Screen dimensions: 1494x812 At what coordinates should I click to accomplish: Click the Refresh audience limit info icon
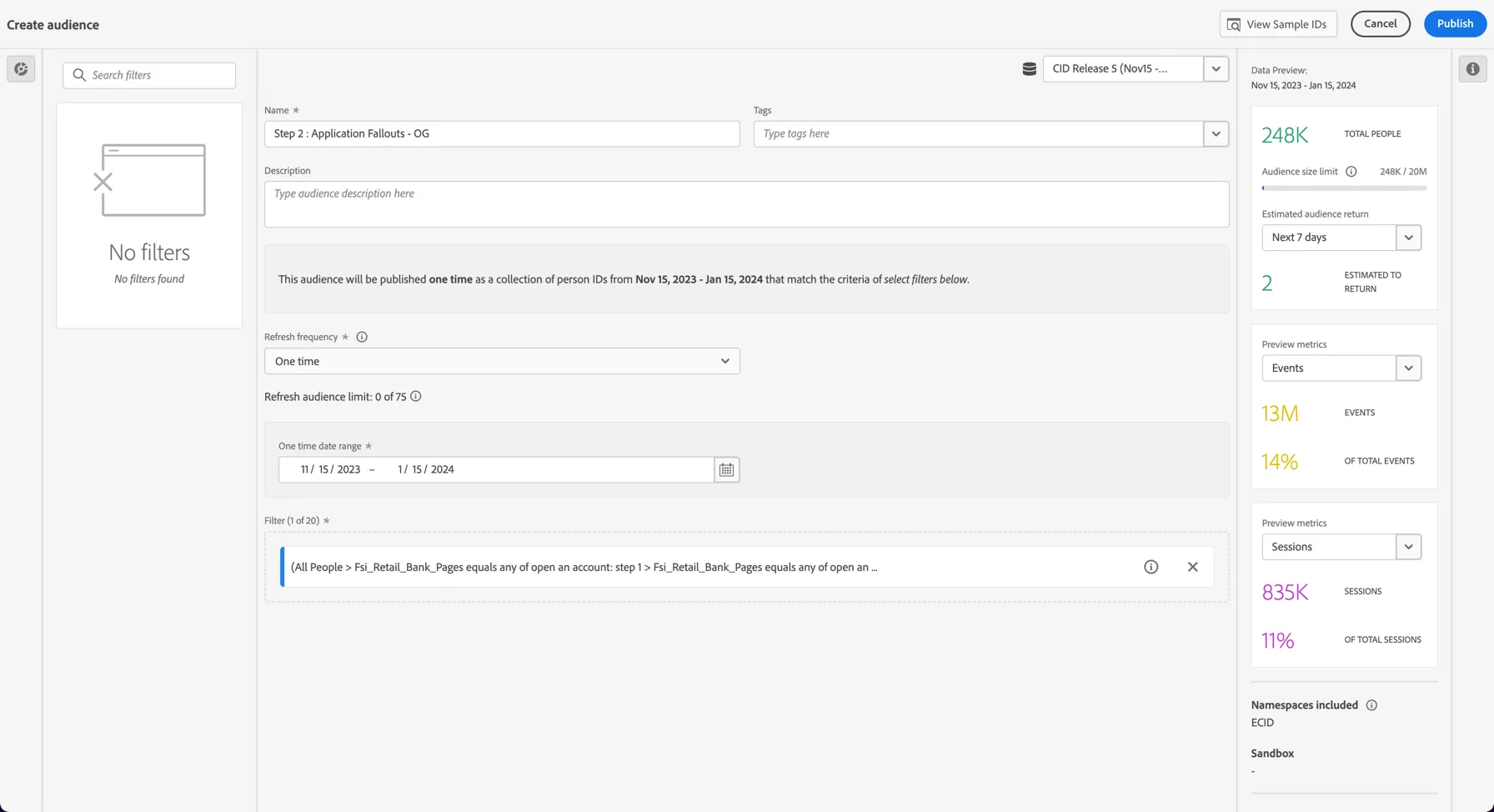pyautogui.click(x=415, y=396)
